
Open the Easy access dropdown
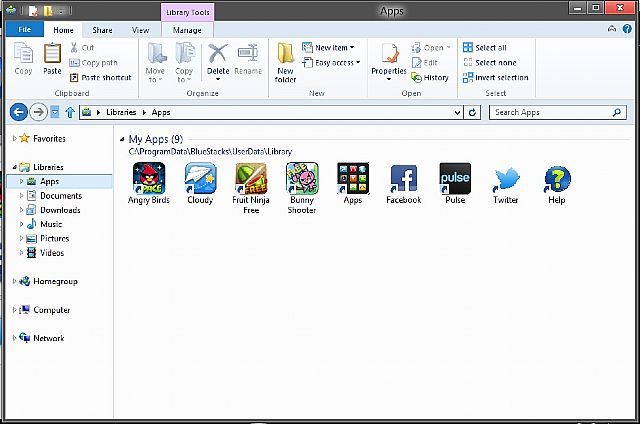point(336,62)
